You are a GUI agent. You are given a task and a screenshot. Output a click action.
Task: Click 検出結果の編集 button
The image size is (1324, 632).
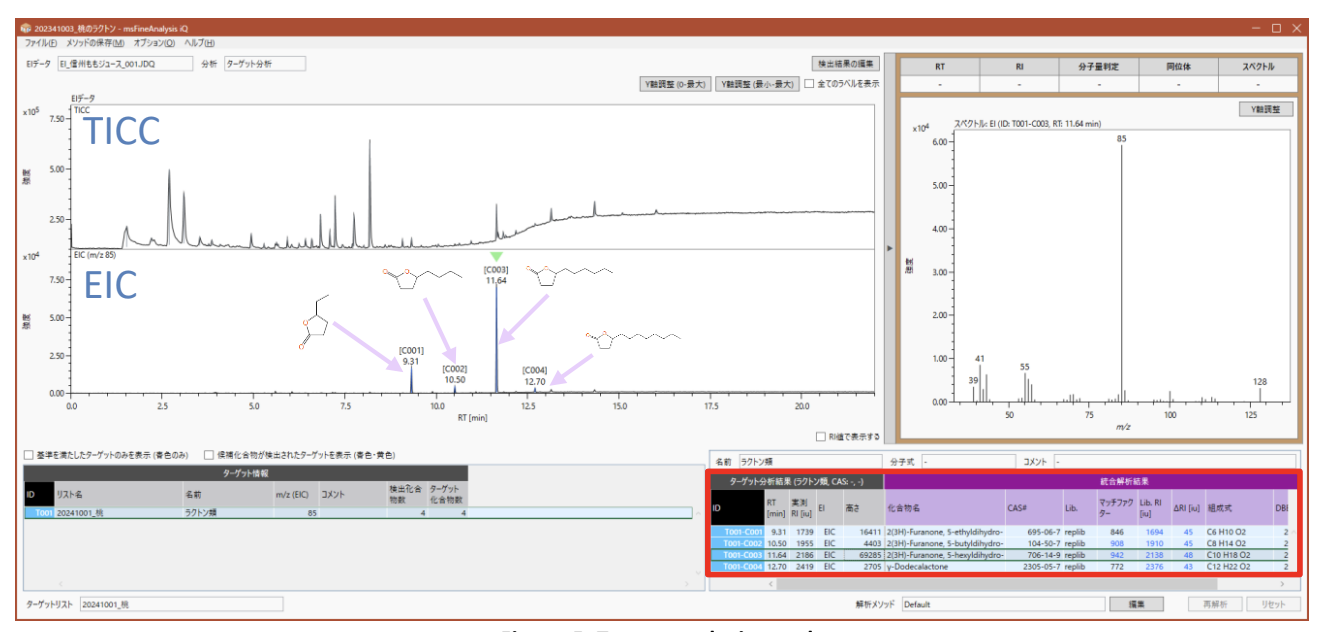tap(845, 63)
